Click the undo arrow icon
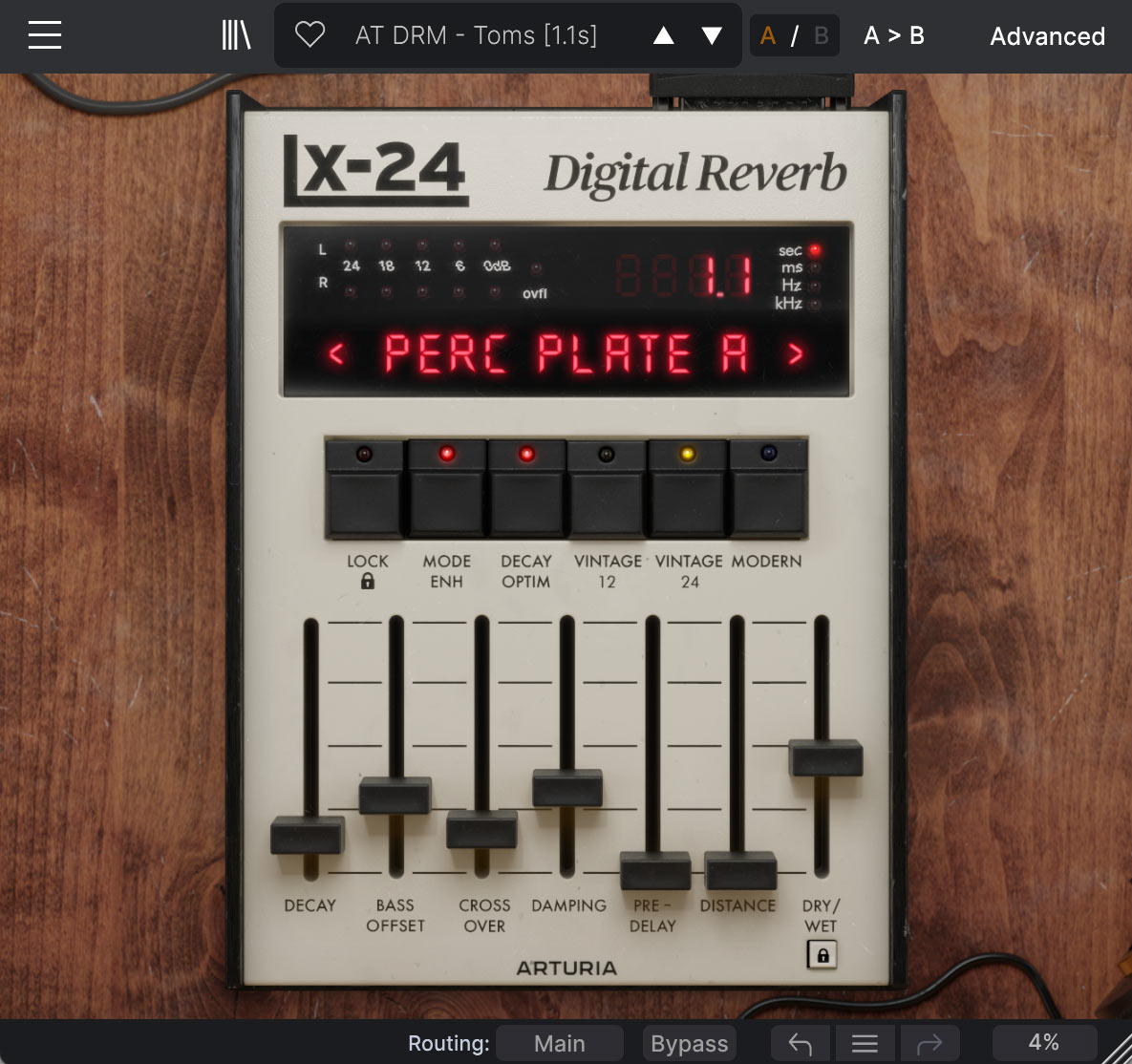Image resolution: width=1132 pixels, height=1064 pixels. pyautogui.click(x=801, y=1043)
